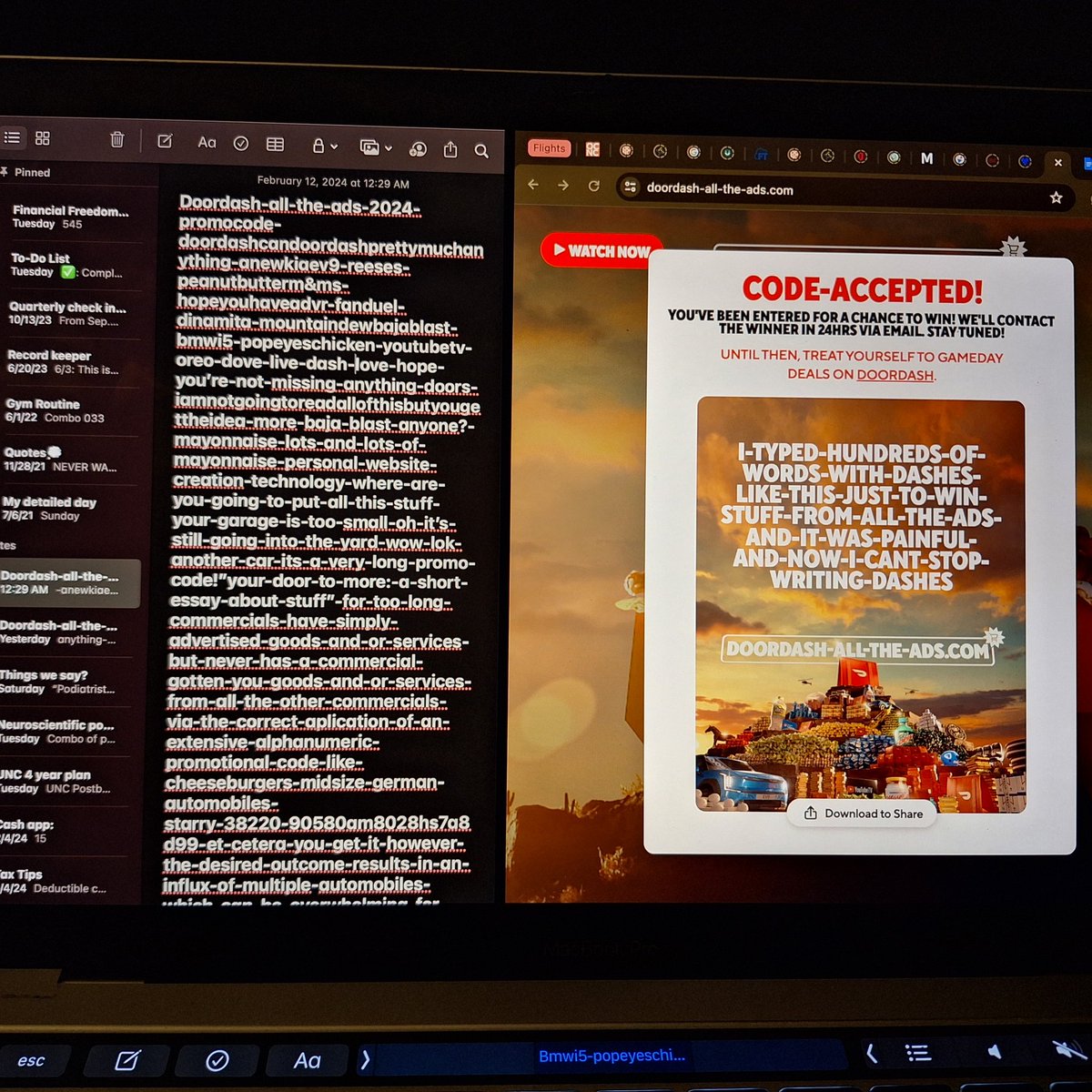1092x1092 pixels.
Task: Tap the Touch Bar list style icon
Action: (x=918, y=1053)
